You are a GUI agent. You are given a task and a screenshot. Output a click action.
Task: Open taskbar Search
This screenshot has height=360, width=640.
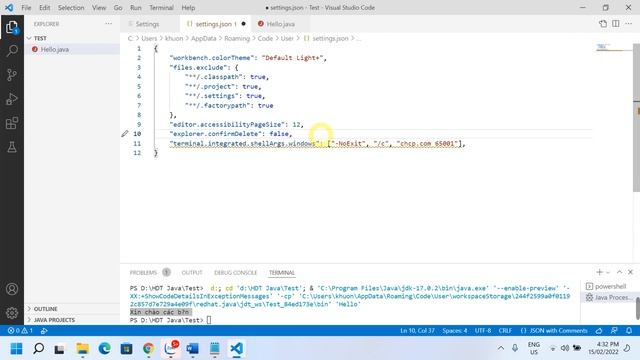pos(39,349)
